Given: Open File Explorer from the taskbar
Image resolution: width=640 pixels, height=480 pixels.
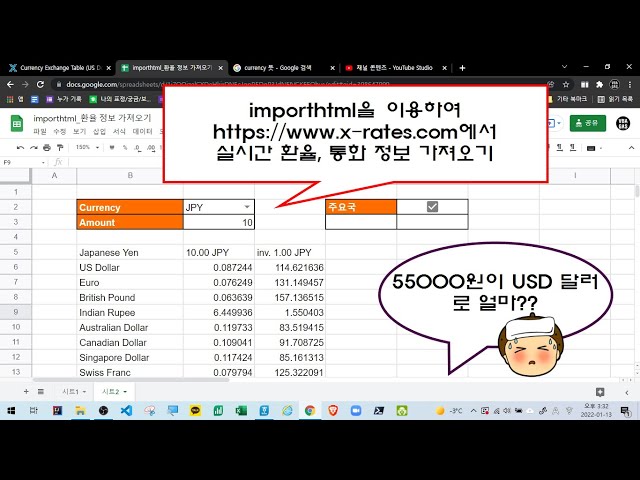Looking at the screenshot, I should click(x=80, y=410).
